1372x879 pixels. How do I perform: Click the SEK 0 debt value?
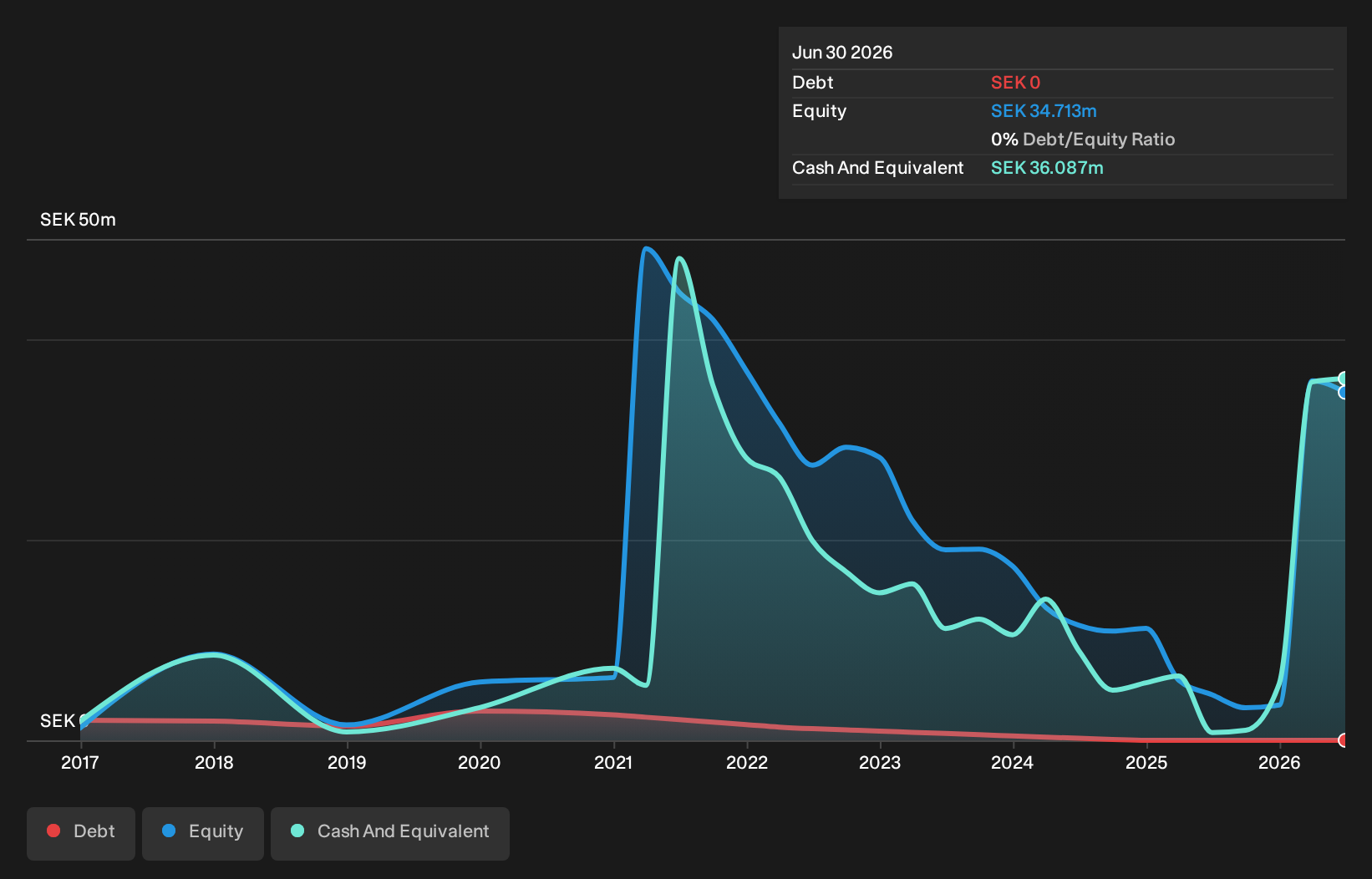coord(1015,83)
